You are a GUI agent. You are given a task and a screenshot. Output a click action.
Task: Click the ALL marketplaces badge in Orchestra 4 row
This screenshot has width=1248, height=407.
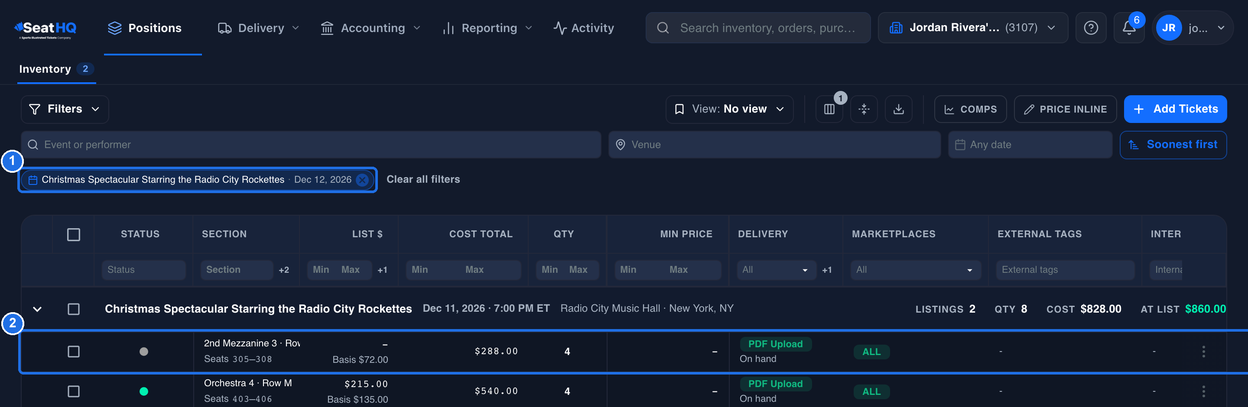(x=872, y=392)
